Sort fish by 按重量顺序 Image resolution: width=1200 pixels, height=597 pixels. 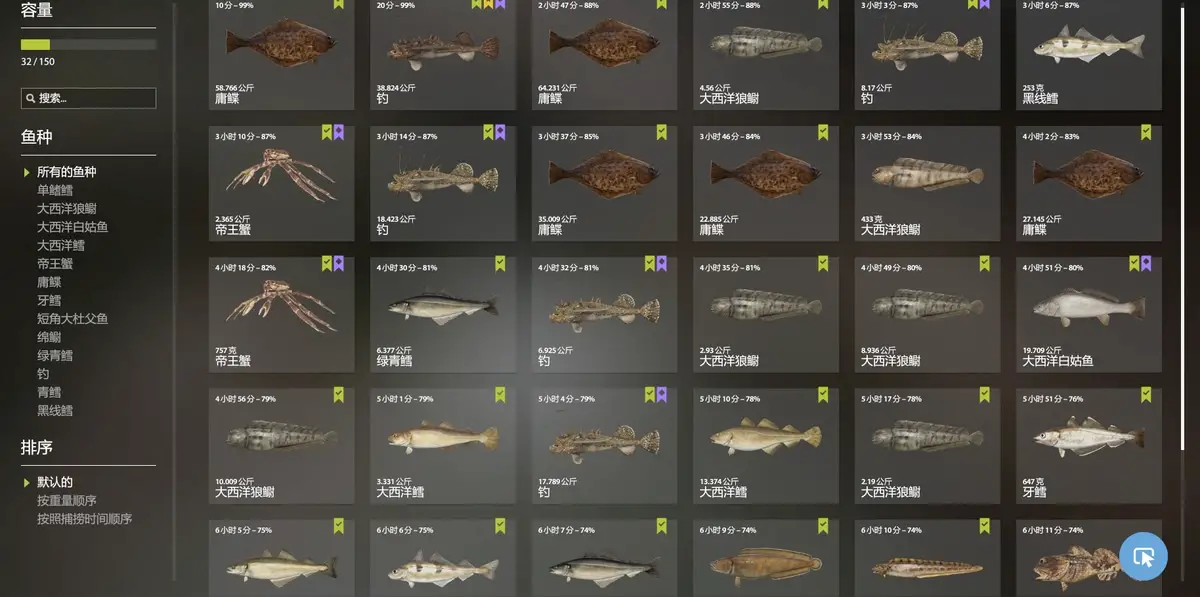point(67,500)
